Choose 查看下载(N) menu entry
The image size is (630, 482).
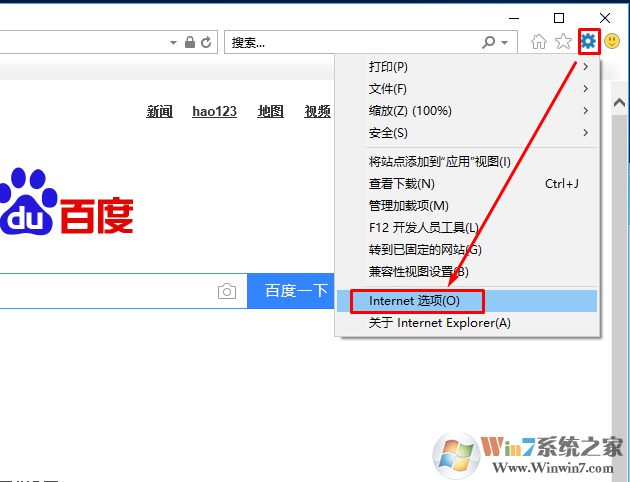(x=467, y=184)
